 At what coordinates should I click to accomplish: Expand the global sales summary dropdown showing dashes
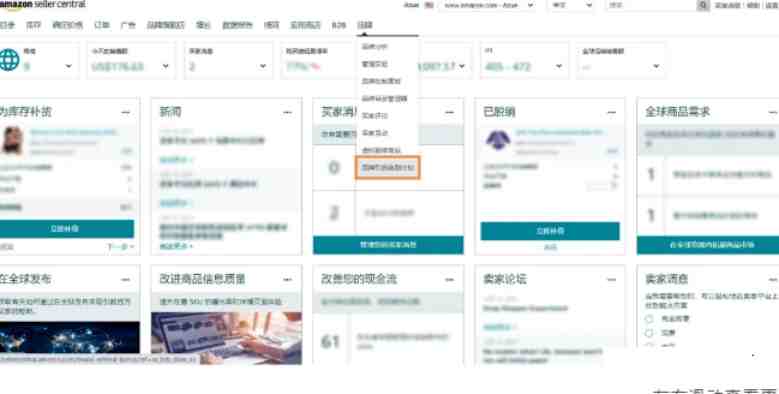tap(656, 66)
